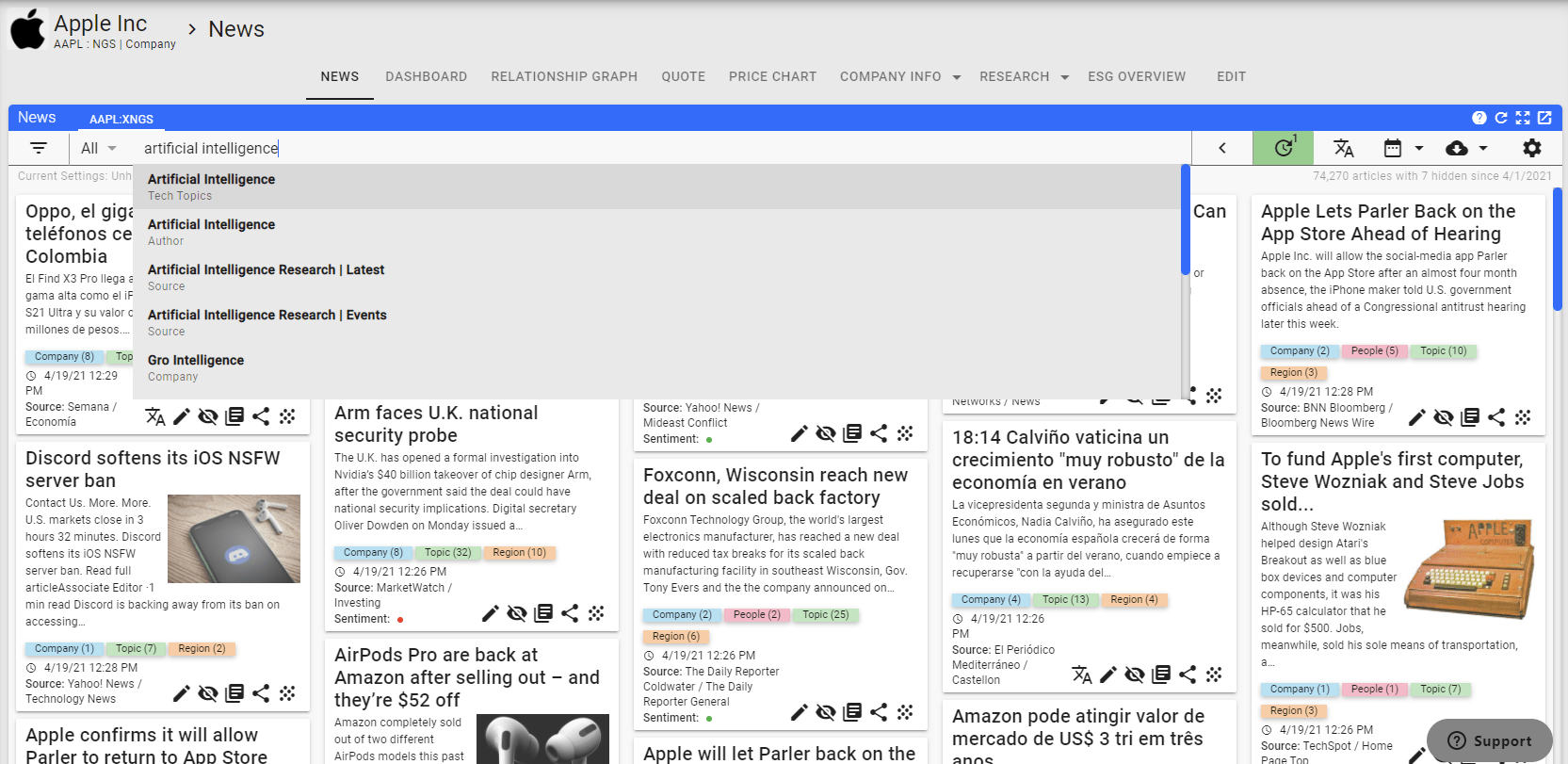Focus the 'artificial intelligence' search field
Viewport: 1568px width, 764px height.
661,148
